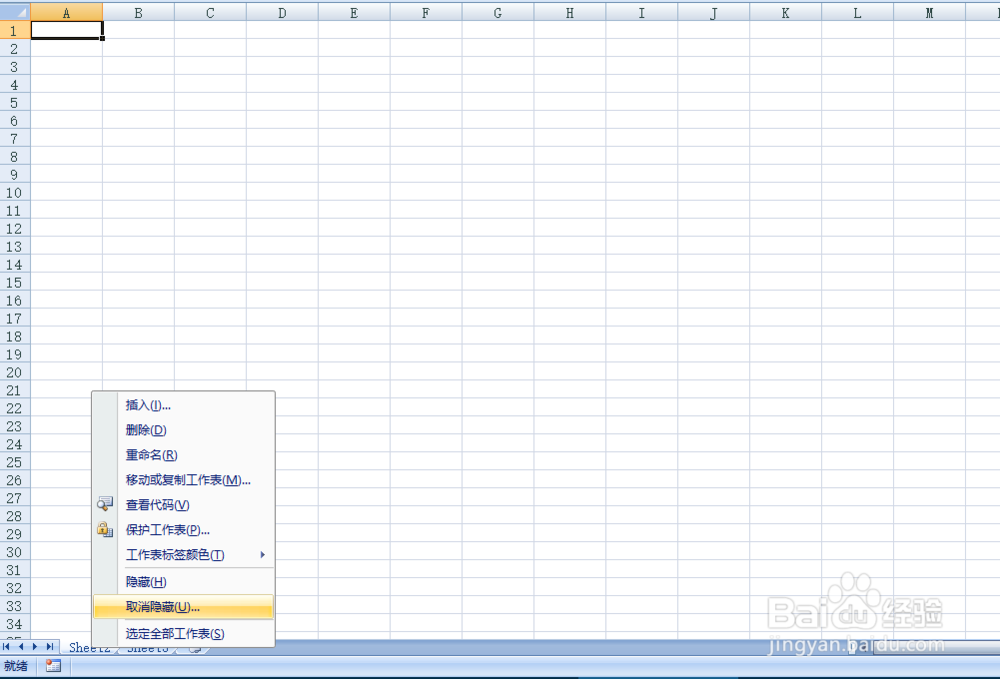Select column E header
Image resolution: width=1000 pixels, height=679 pixels.
354,13
